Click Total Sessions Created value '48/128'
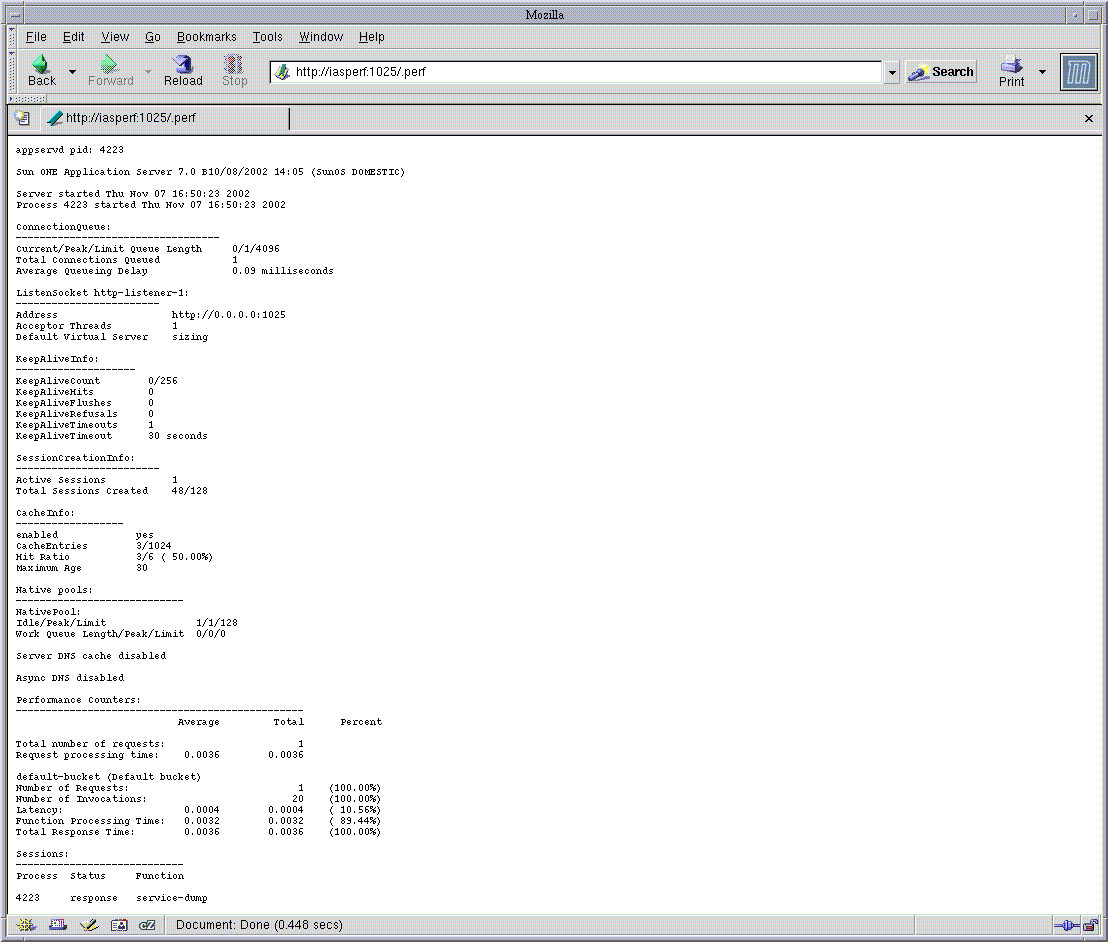This screenshot has width=1108, height=942. point(189,490)
